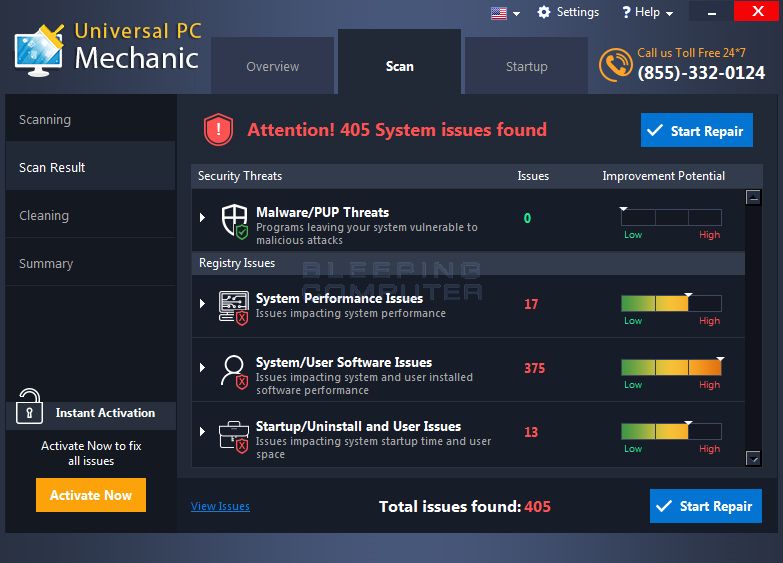Click the issue count 17
783x563 pixels.
[x=531, y=304]
